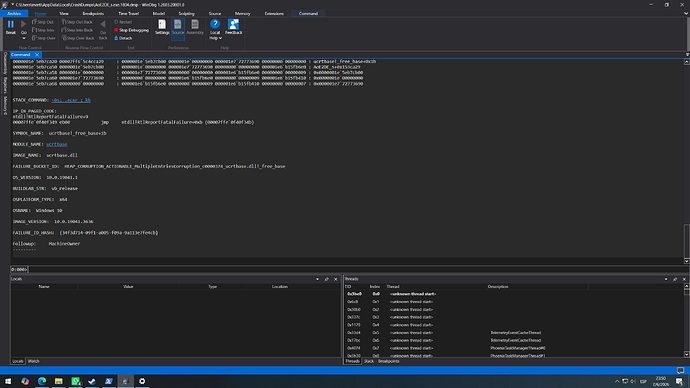Sort Locals by Name column header
Screen dimensions: 690x388
pos(44,286)
